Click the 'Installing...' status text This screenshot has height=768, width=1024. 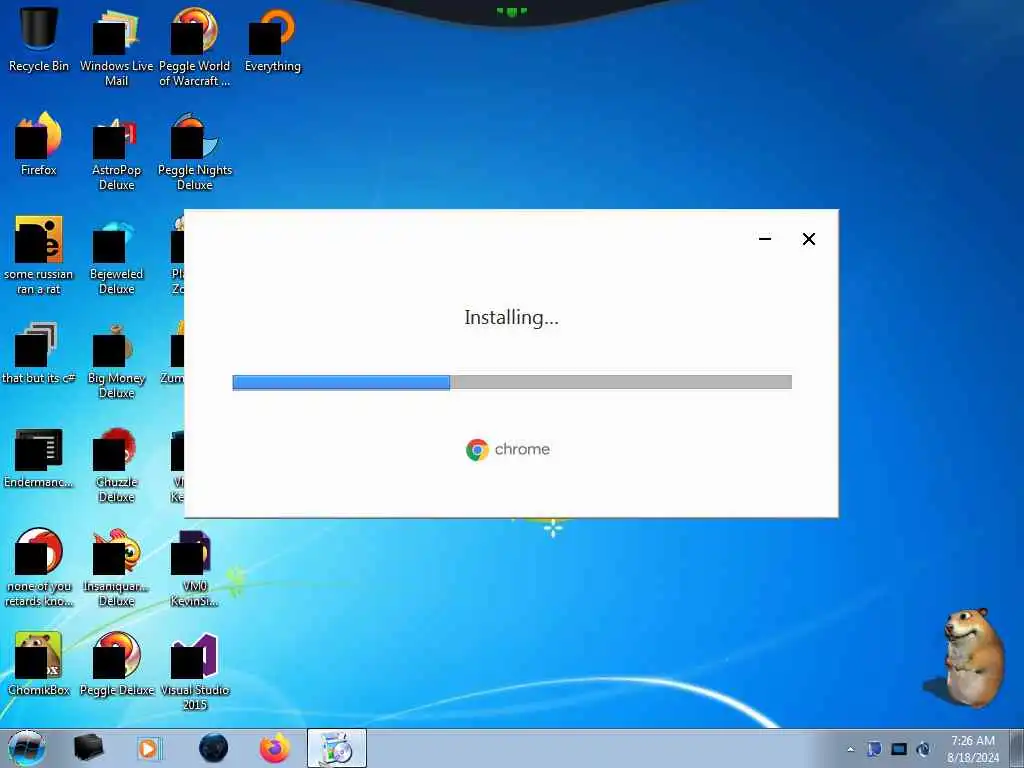511,317
